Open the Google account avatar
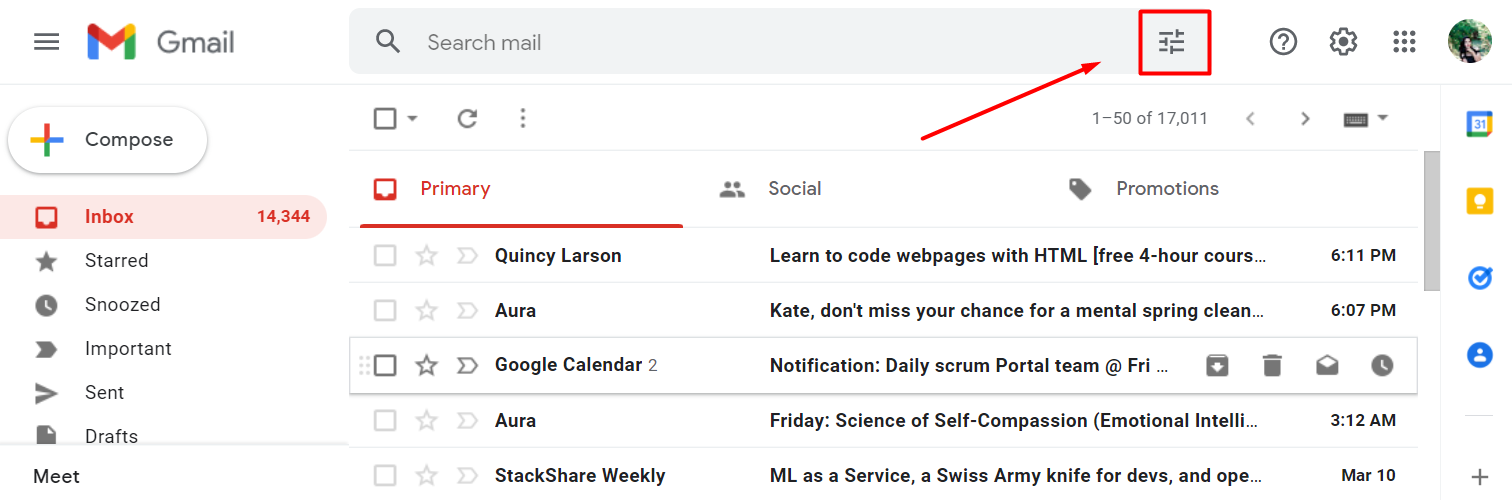This screenshot has width=1512, height=500. click(x=1470, y=42)
